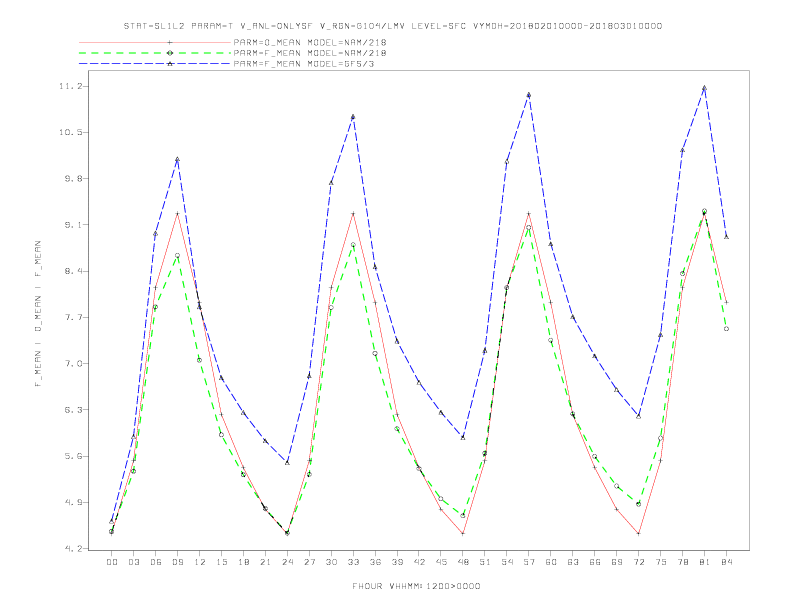
Task: Select legend entry PARM=F_MEAN MODEL=NAM/218
Action: click(x=310, y=53)
